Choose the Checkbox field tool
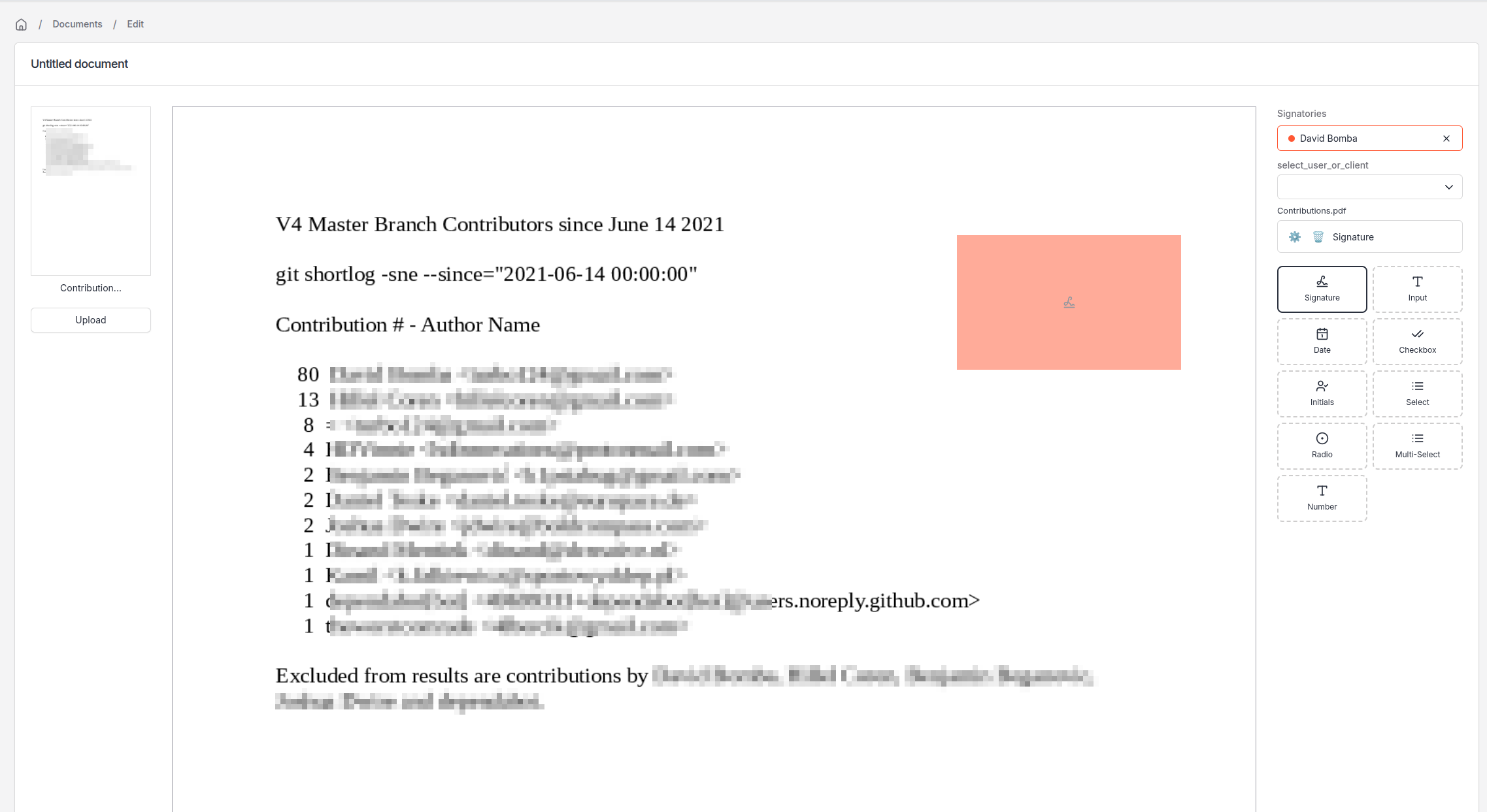Screen dimensions: 1487x812 pos(1417,341)
